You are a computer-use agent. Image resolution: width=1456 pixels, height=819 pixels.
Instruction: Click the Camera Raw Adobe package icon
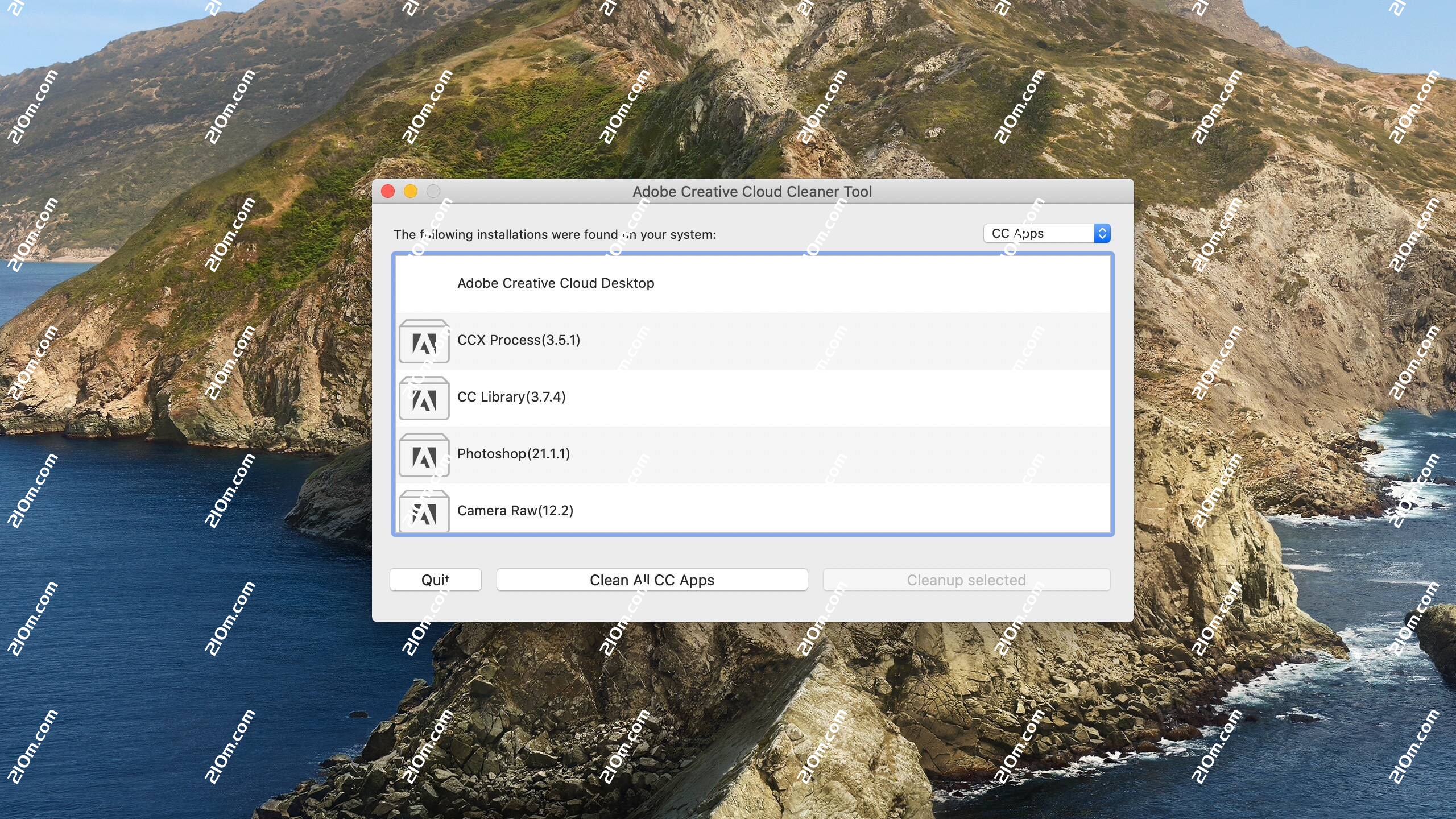click(x=424, y=511)
